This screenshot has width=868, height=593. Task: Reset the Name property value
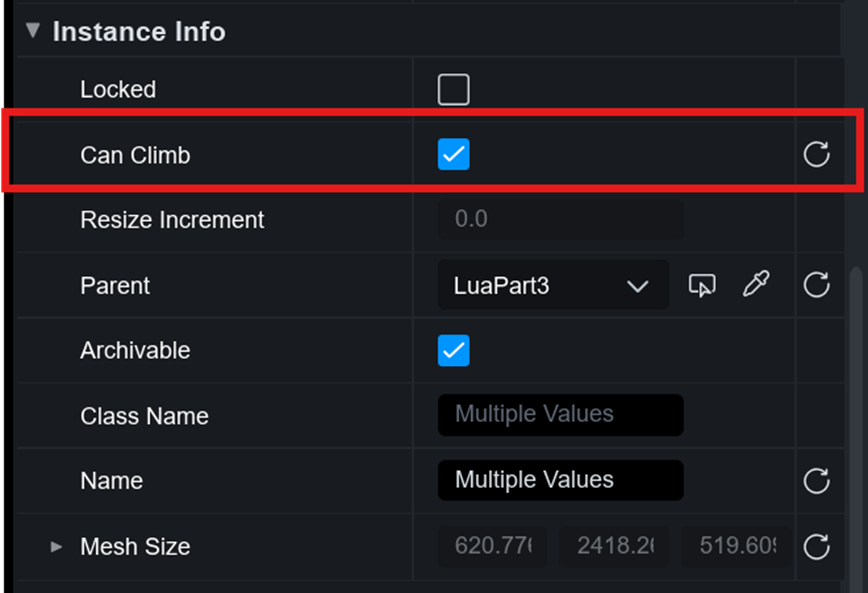pyautogui.click(x=817, y=481)
